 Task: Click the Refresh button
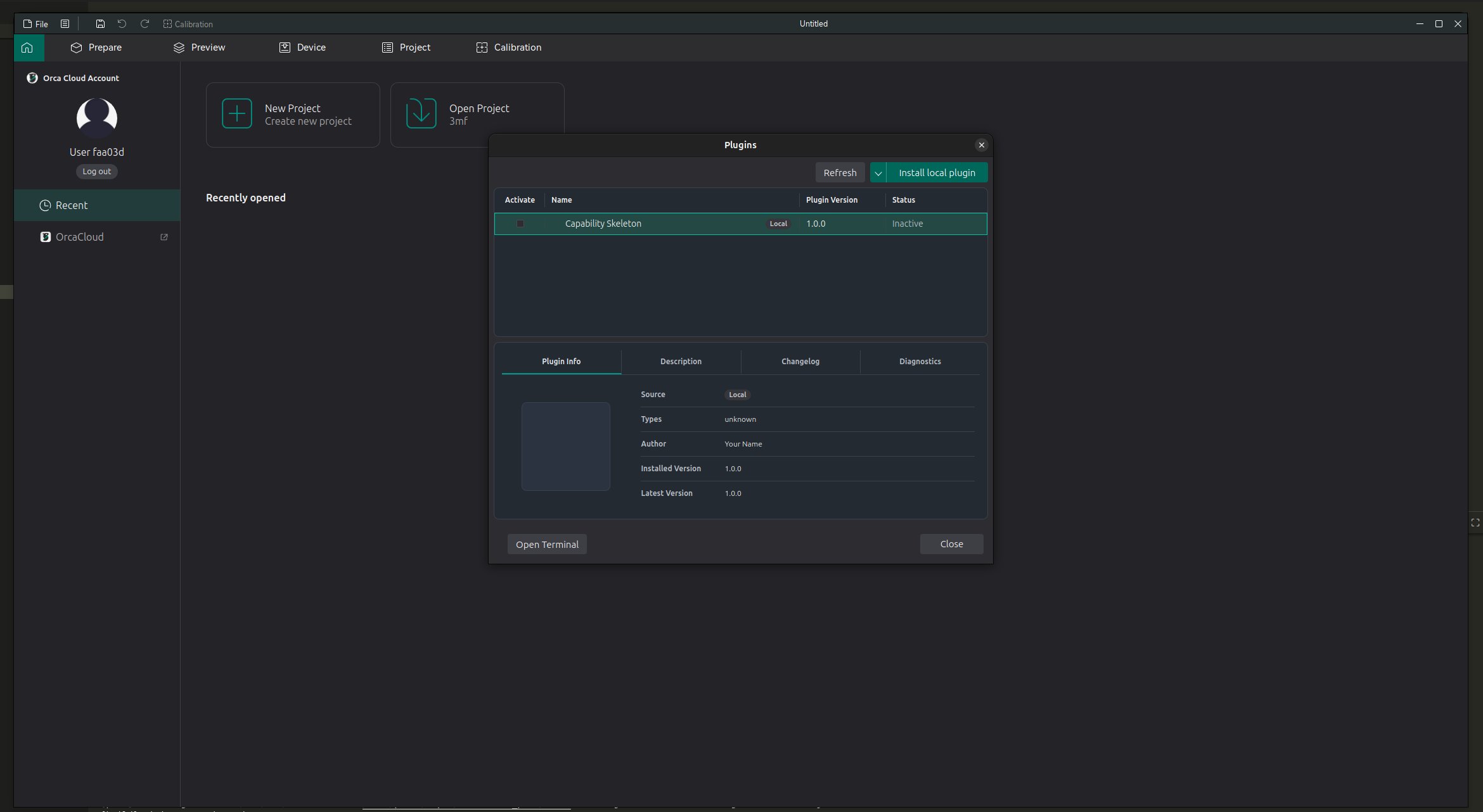click(x=840, y=173)
